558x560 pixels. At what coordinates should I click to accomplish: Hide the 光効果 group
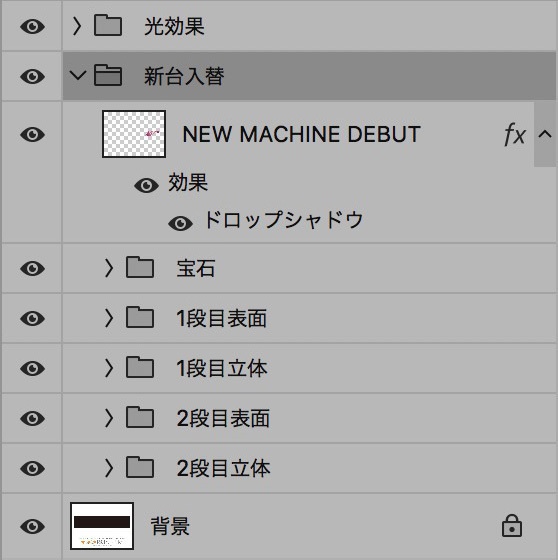(x=33, y=26)
